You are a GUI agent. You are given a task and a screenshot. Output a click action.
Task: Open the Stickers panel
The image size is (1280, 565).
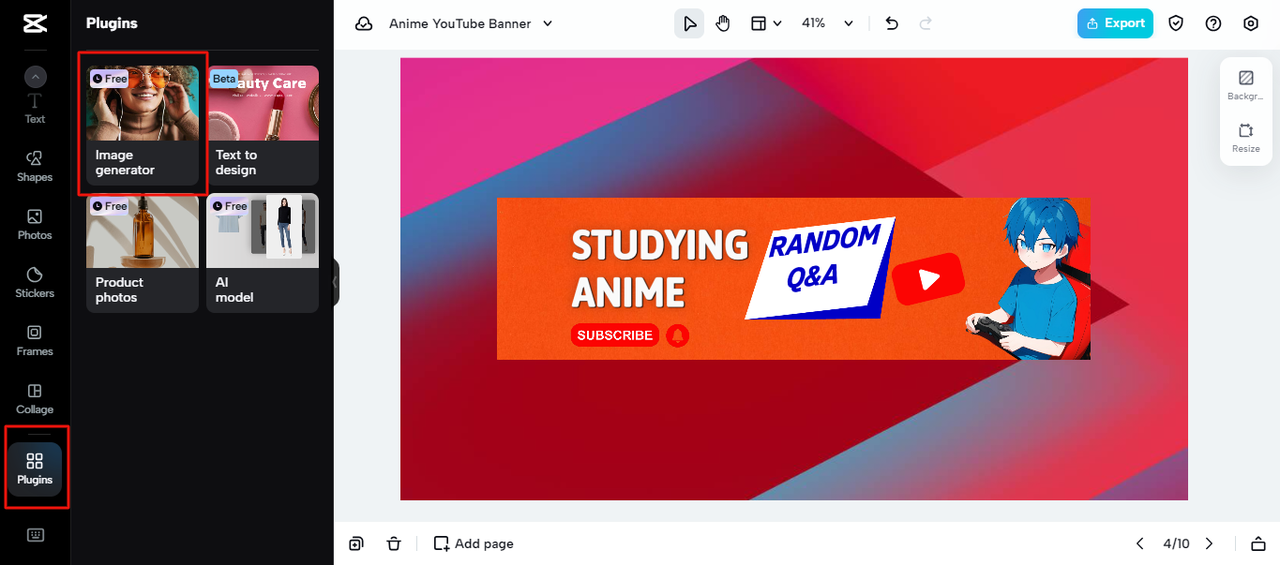[x=35, y=282]
